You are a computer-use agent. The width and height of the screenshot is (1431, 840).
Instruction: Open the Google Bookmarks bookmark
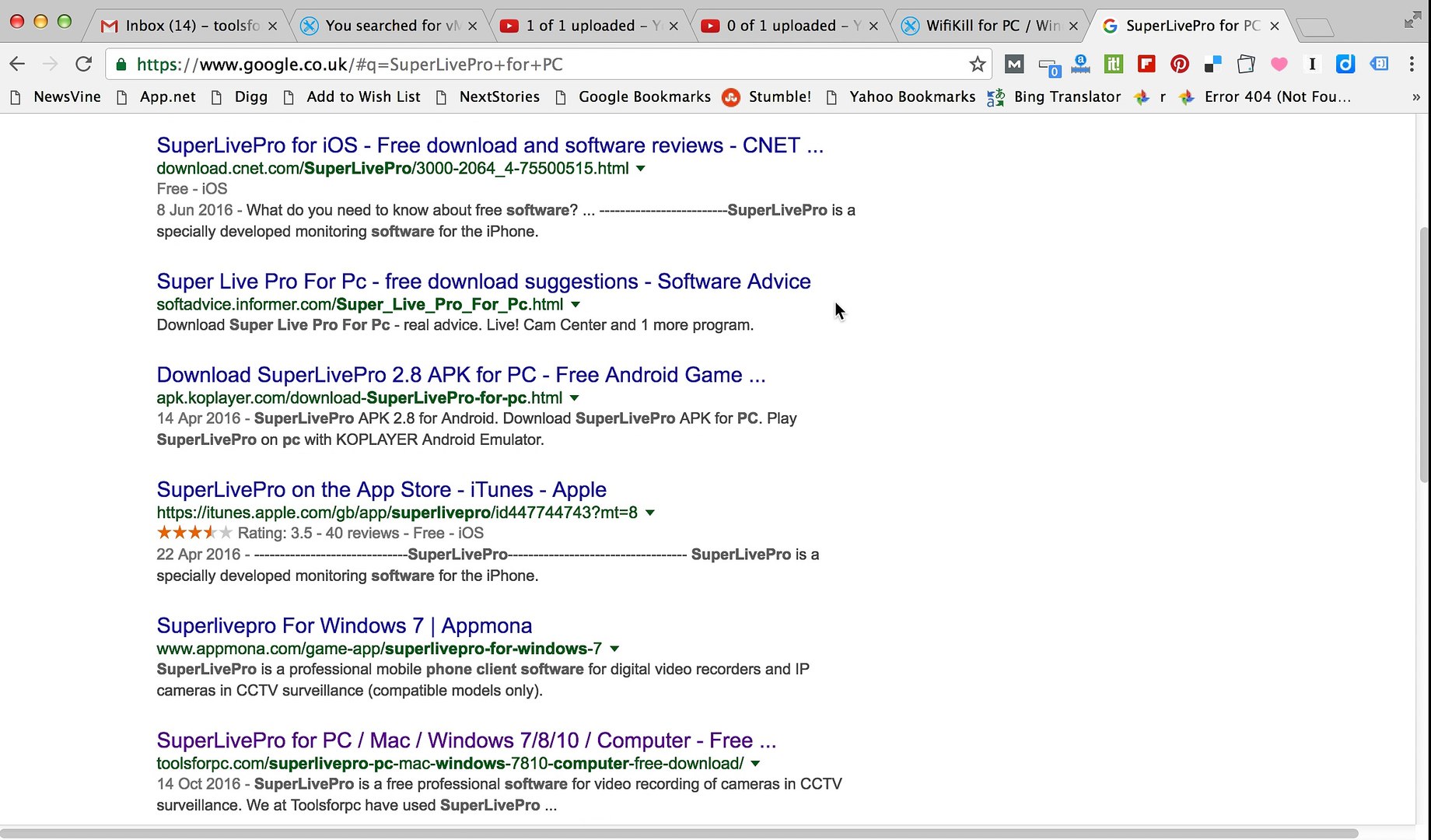click(632, 97)
